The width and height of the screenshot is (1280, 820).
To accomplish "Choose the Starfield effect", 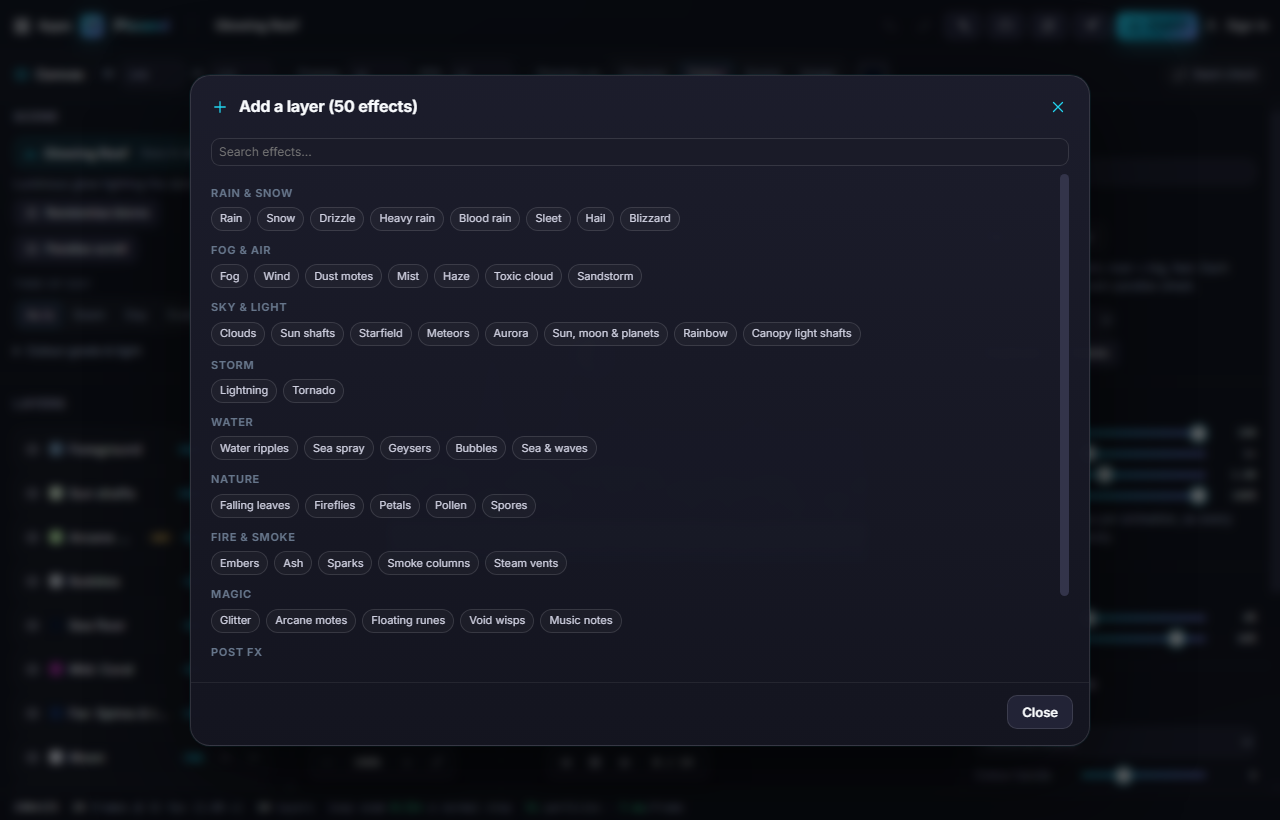I will tap(381, 334).
